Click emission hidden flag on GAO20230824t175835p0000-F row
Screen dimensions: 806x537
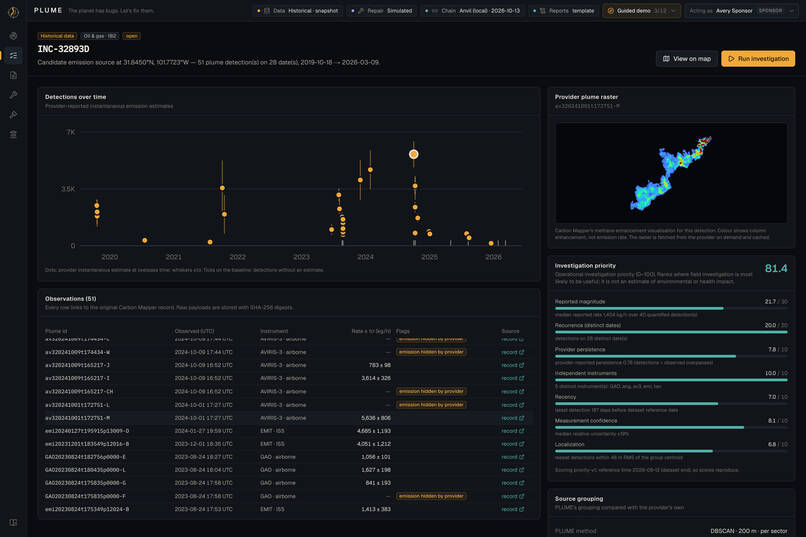pyautogui.click(x=431, y=496)
